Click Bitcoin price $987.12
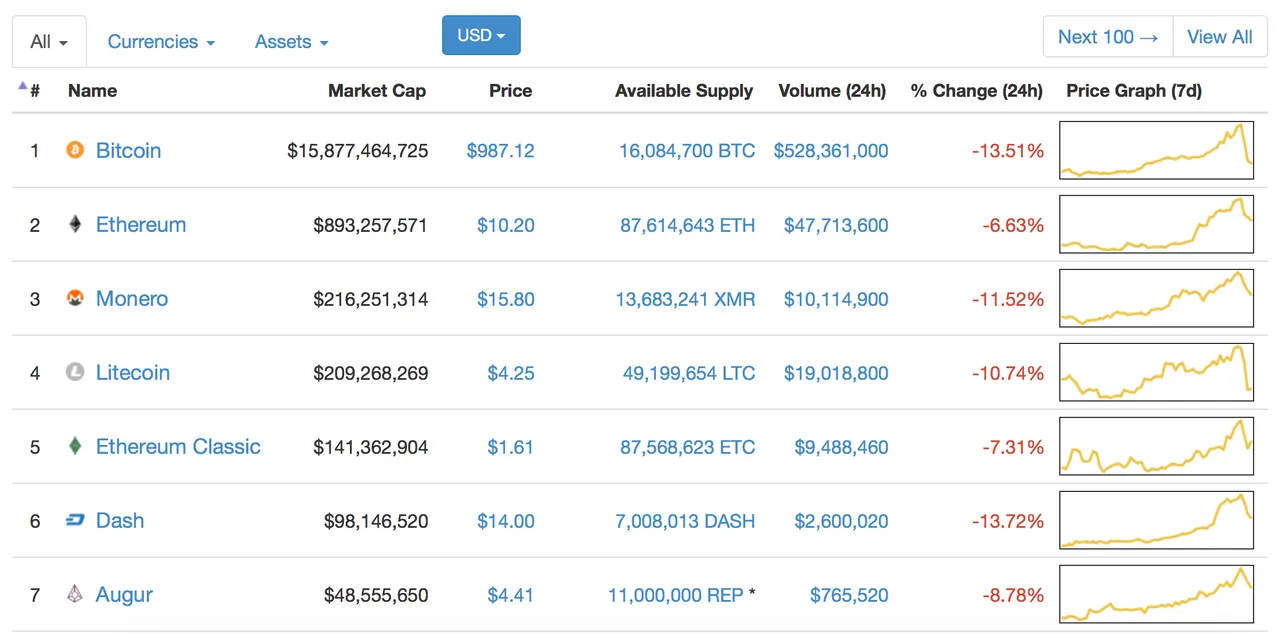 coord(501,151)
